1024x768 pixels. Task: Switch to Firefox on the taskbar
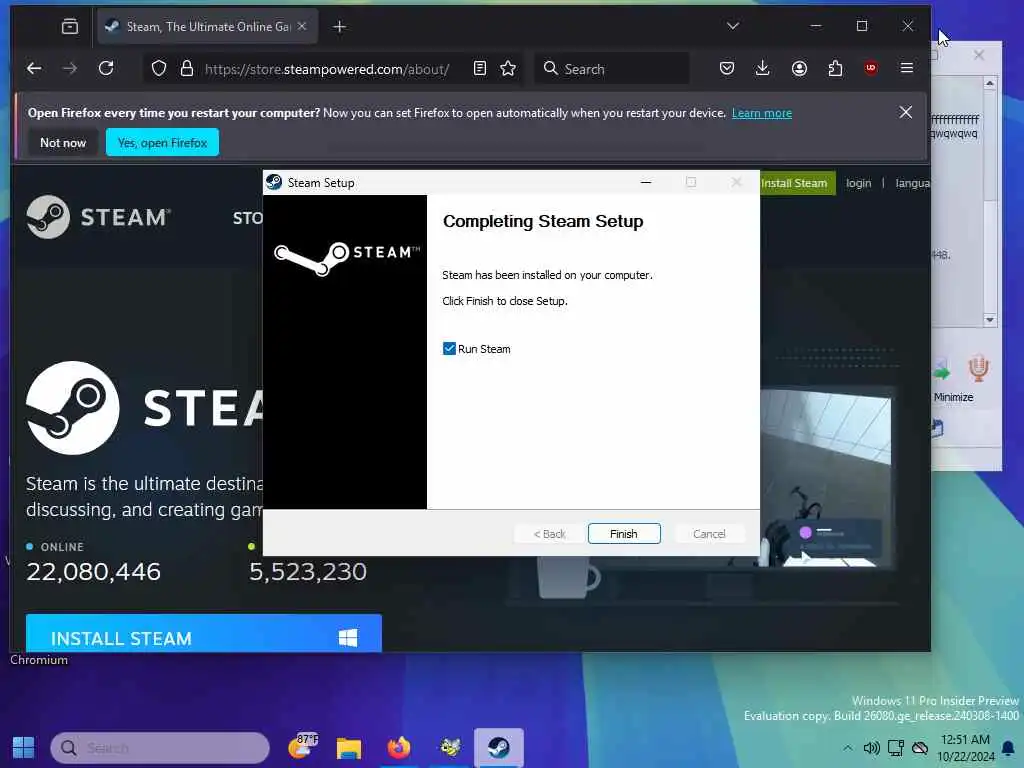pyautogui.click(x=398, y=747)
